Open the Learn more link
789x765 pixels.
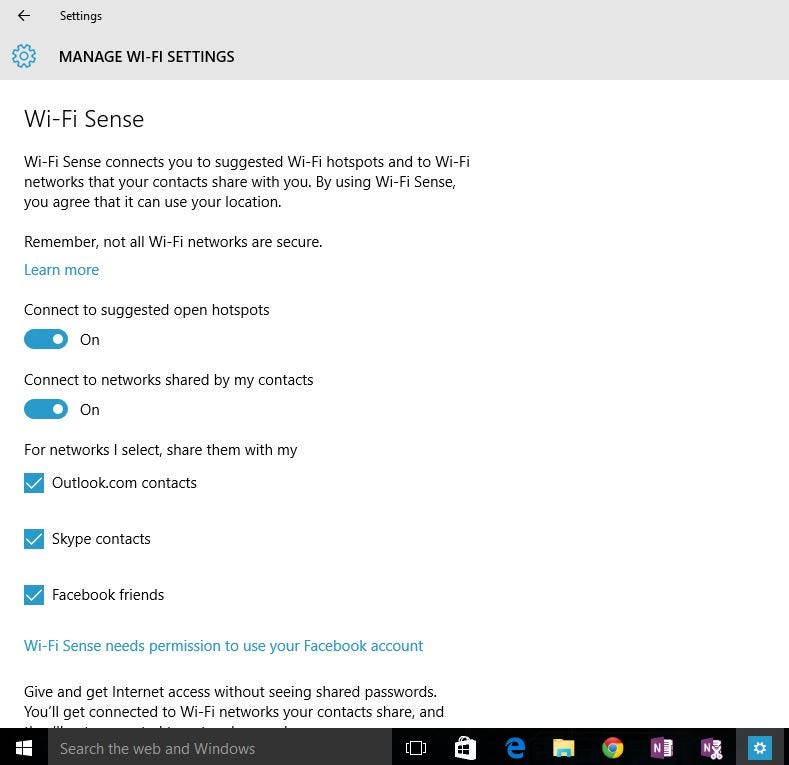[x=61, y=270]
